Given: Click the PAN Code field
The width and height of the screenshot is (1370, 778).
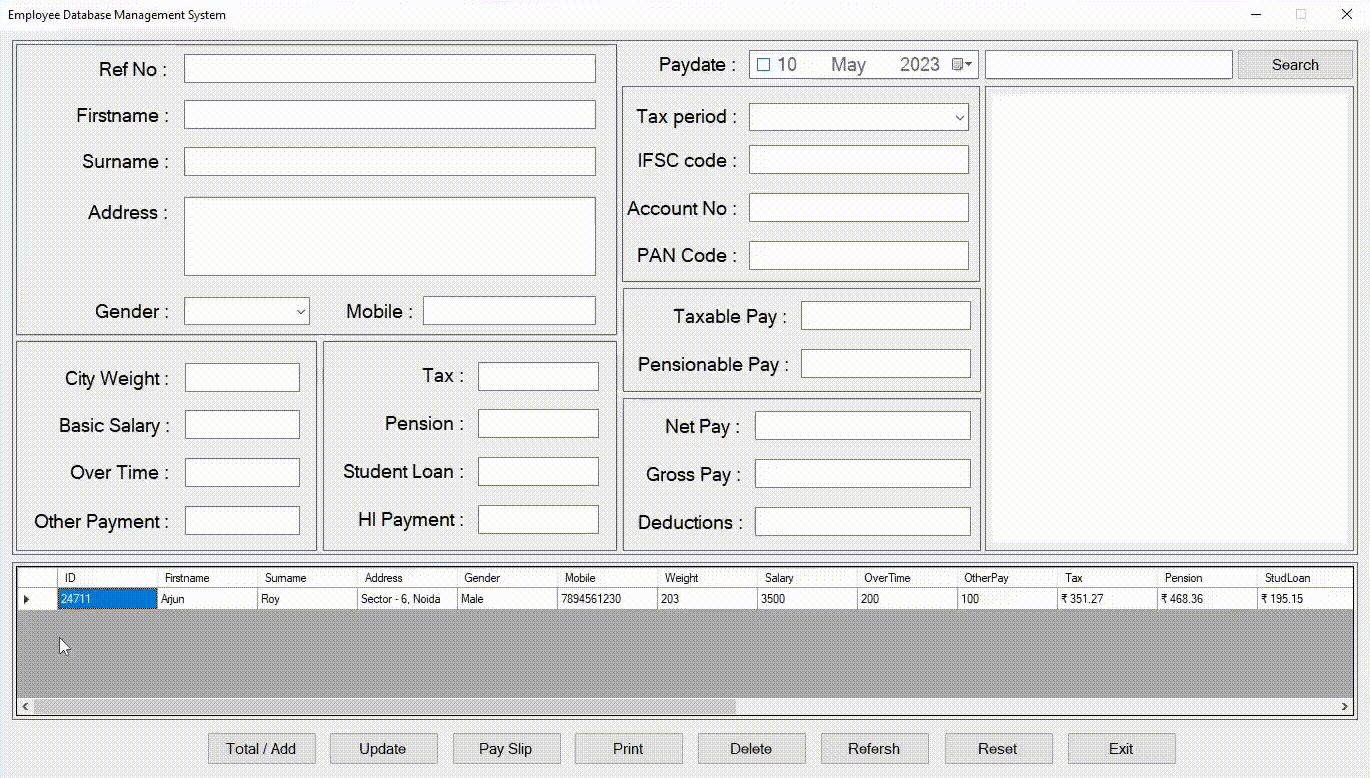Looking at the screenshot, I should (859, 256).
